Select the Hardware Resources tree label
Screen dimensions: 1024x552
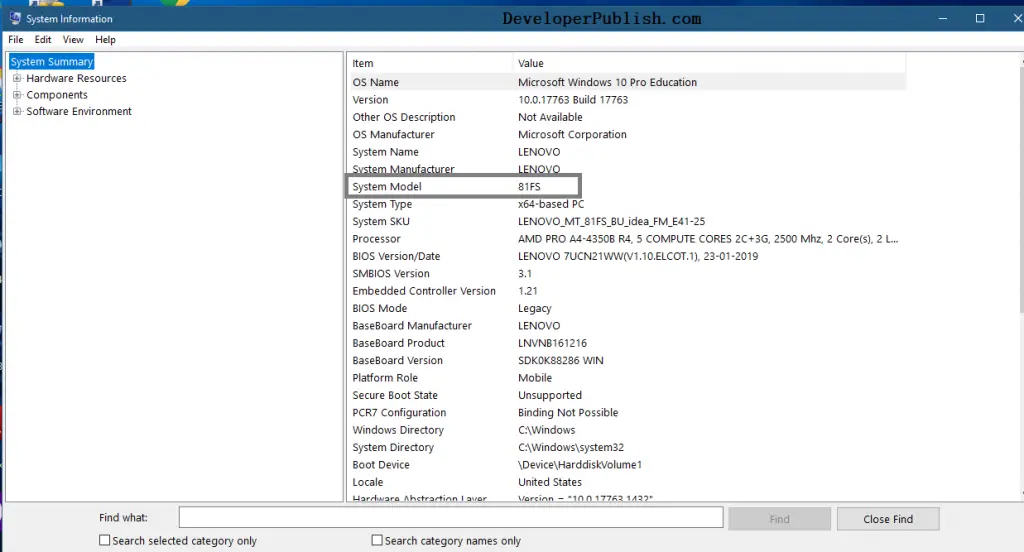pos(76,78)
